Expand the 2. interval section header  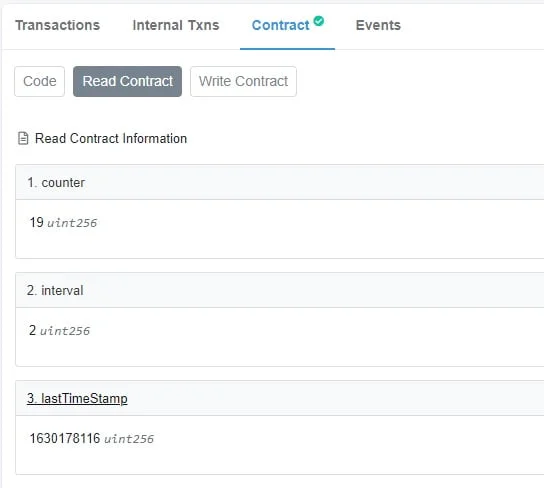pos(280,290)
